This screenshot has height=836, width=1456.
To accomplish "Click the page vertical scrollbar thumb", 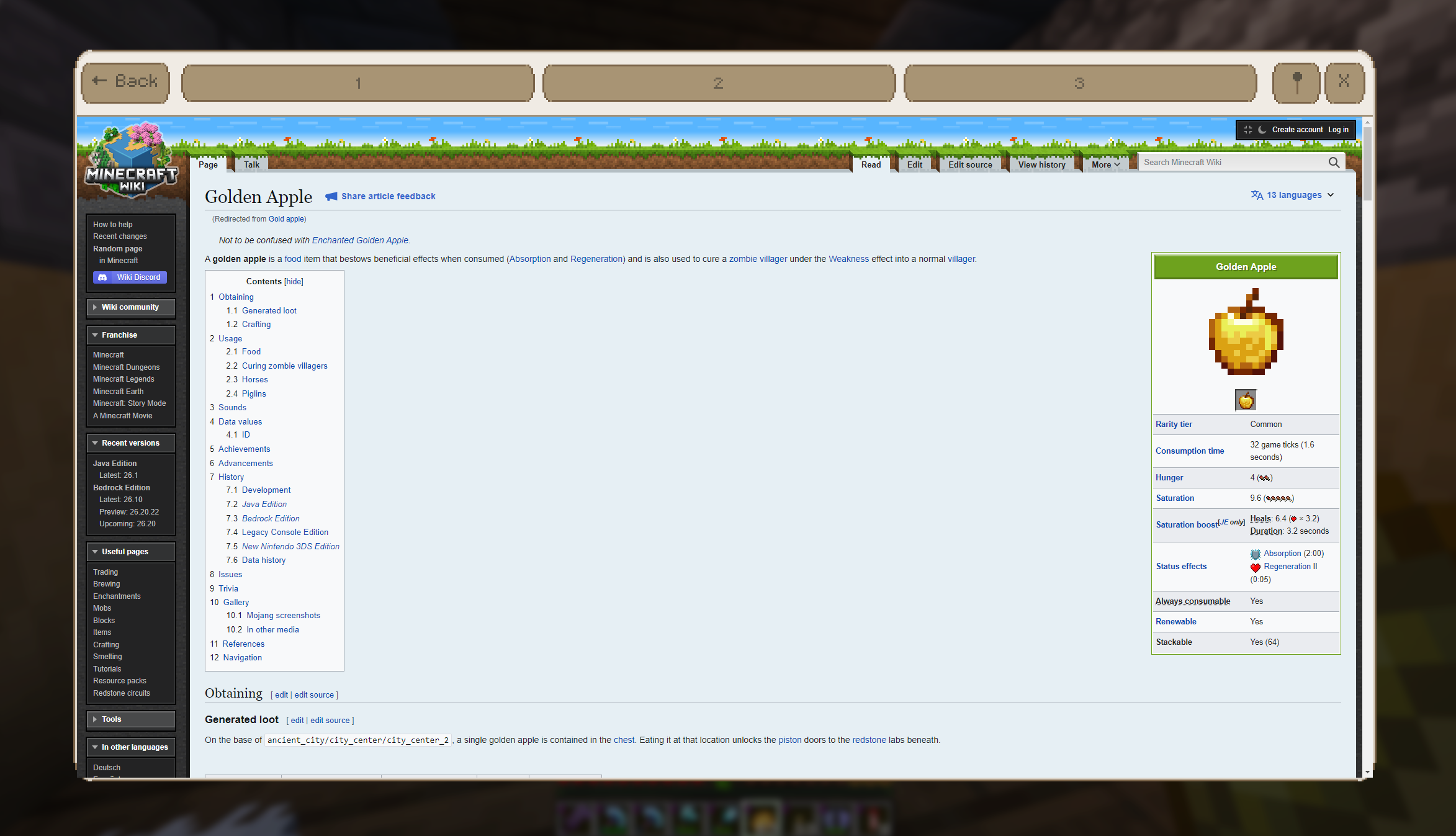I will 1367,163.
